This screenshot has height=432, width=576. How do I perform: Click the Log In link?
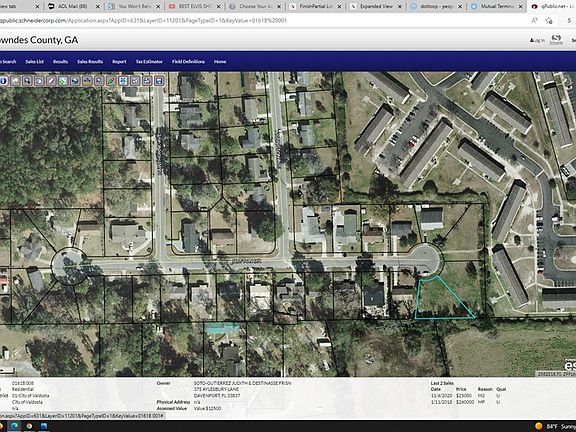537,40
